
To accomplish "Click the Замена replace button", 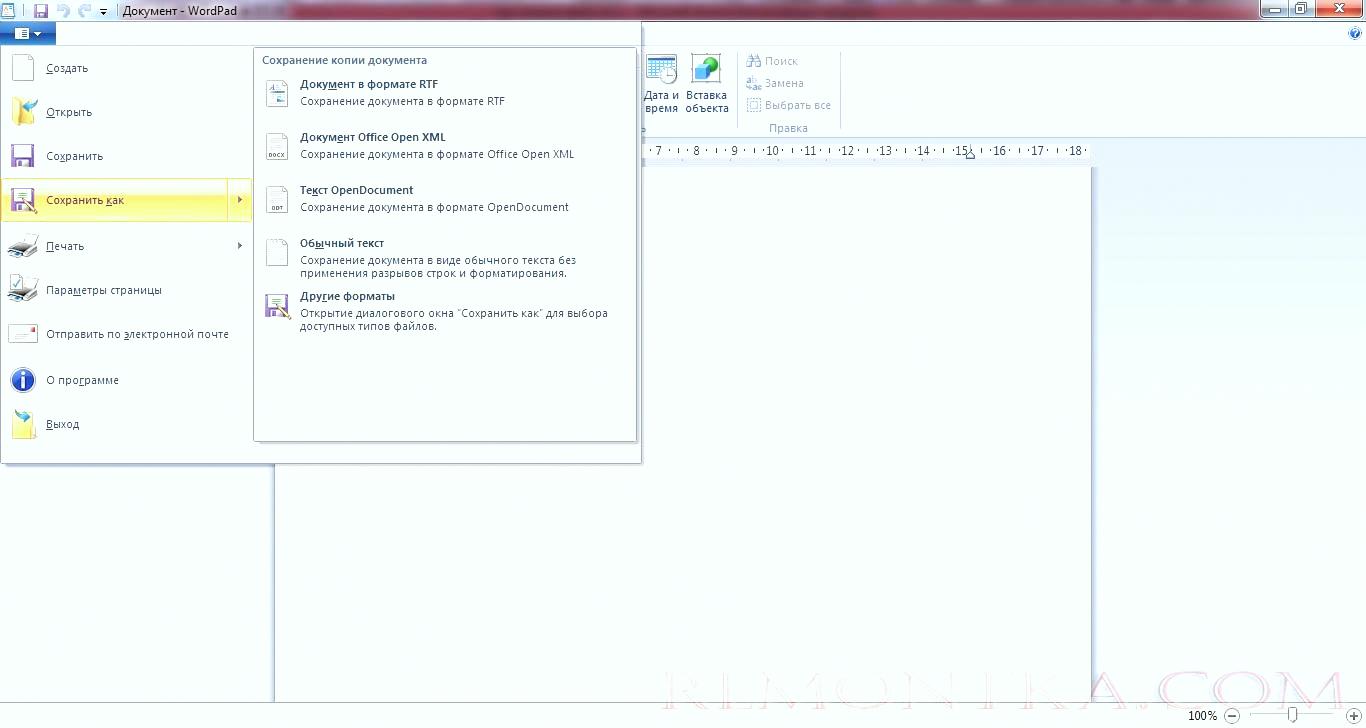I will (x=775, y=83).
